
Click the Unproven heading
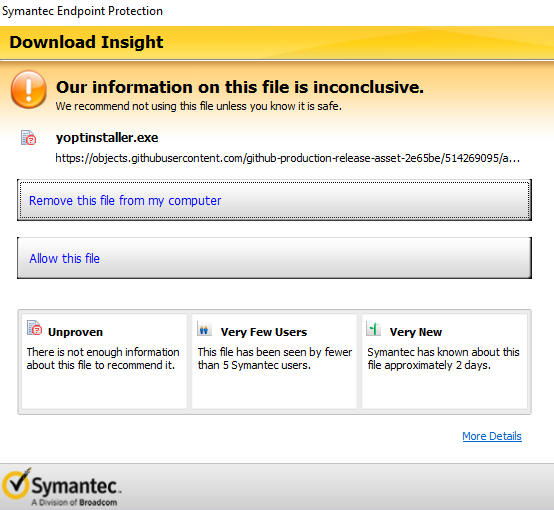tap(75, 332)
